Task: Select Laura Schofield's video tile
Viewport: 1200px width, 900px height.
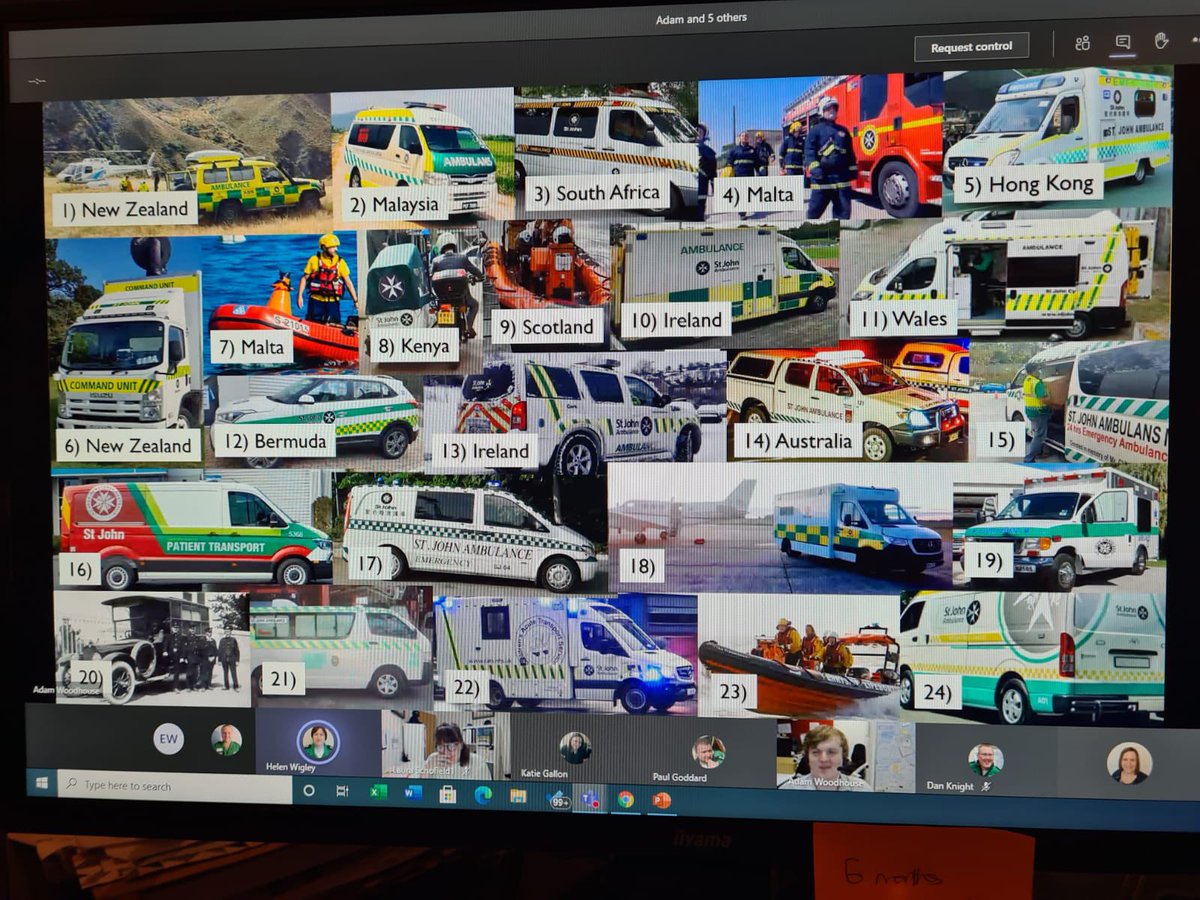Action: [x=445, y=745]
